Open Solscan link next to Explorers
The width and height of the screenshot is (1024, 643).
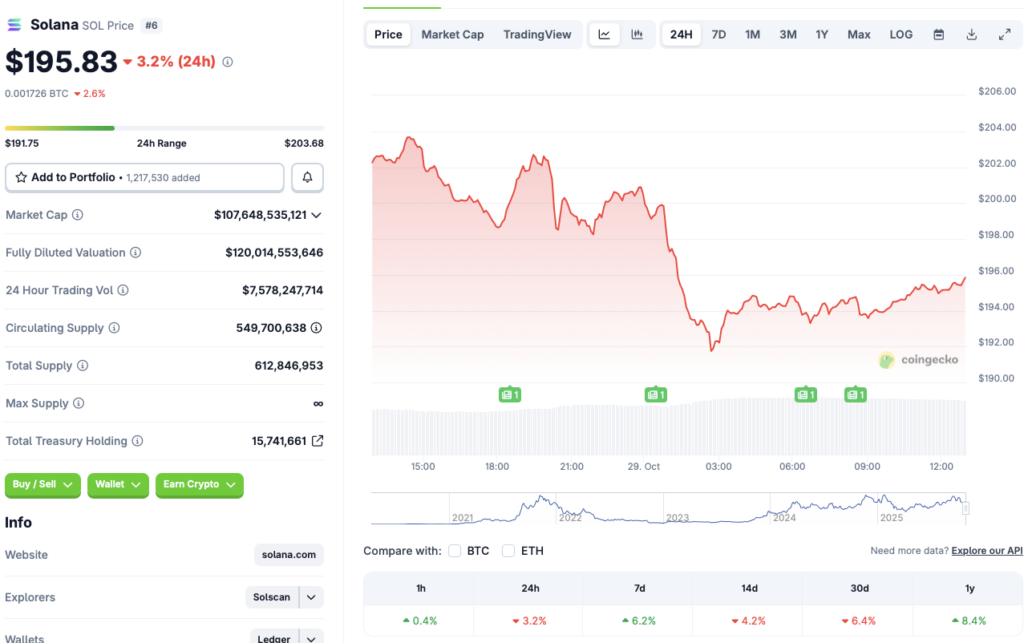(271, 597)
